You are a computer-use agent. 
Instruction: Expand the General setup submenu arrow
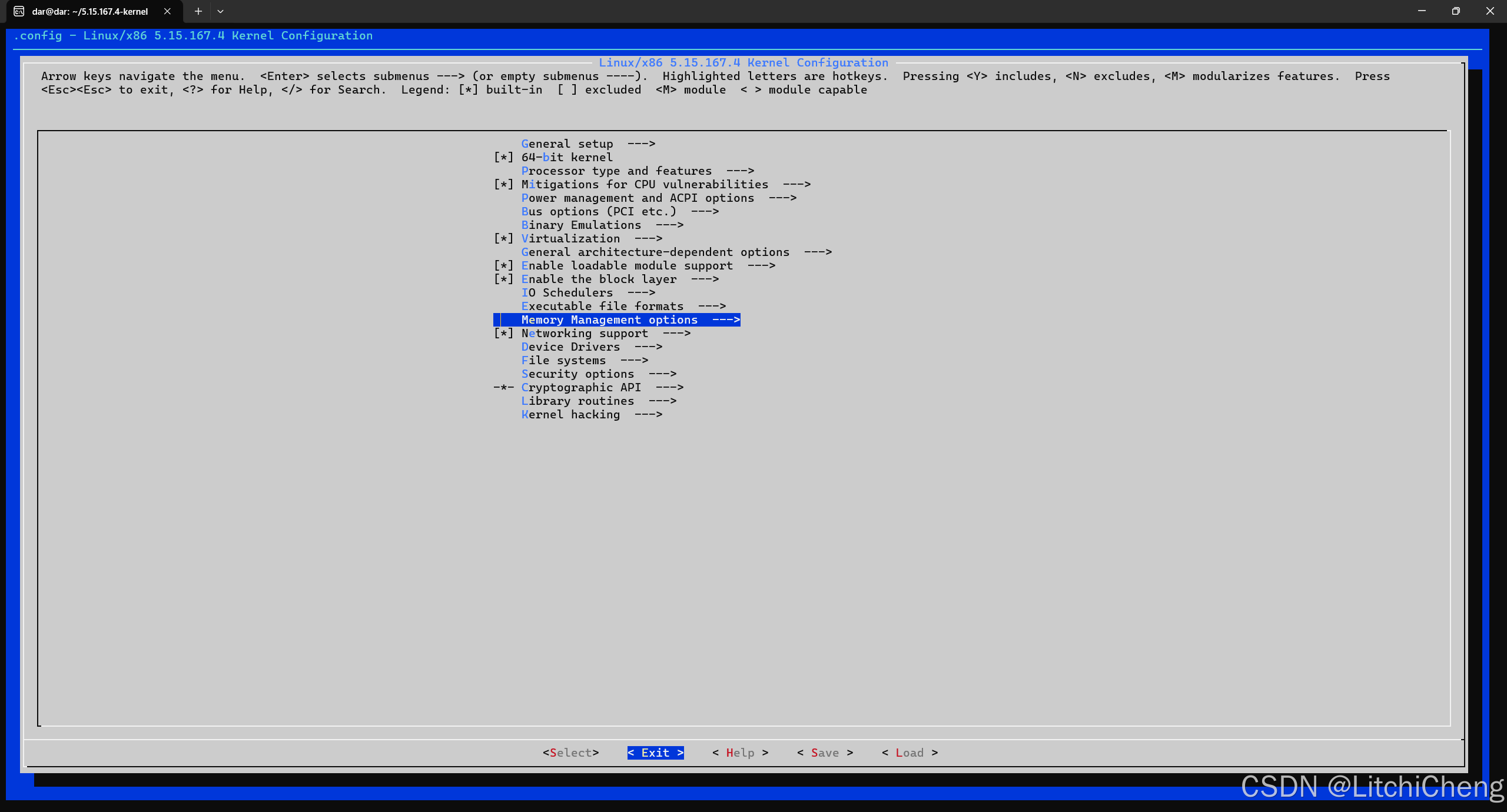641,144
